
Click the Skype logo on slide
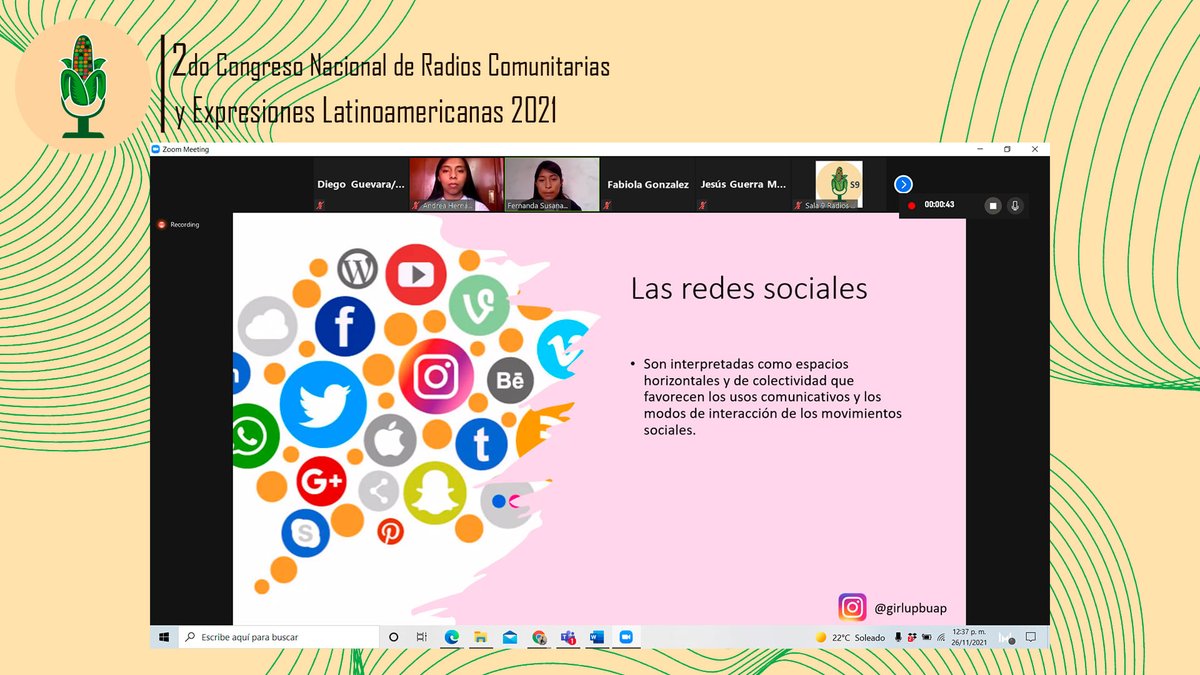305,533
